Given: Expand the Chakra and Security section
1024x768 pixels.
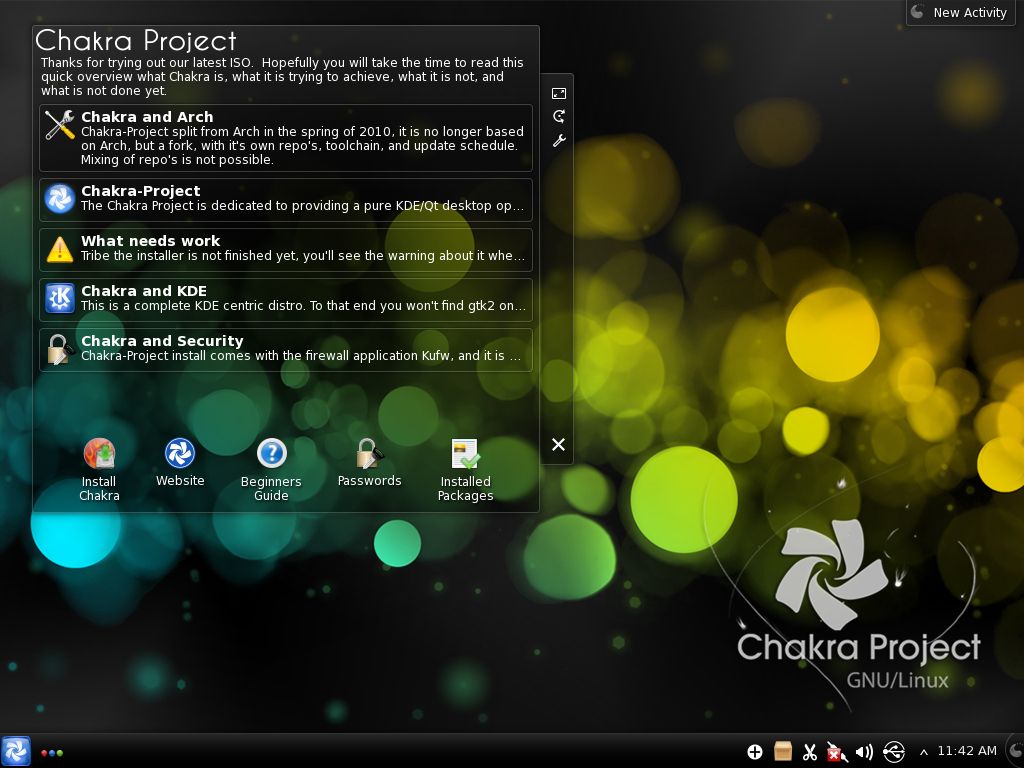Looking at the screenshot, I should (286, 349).
